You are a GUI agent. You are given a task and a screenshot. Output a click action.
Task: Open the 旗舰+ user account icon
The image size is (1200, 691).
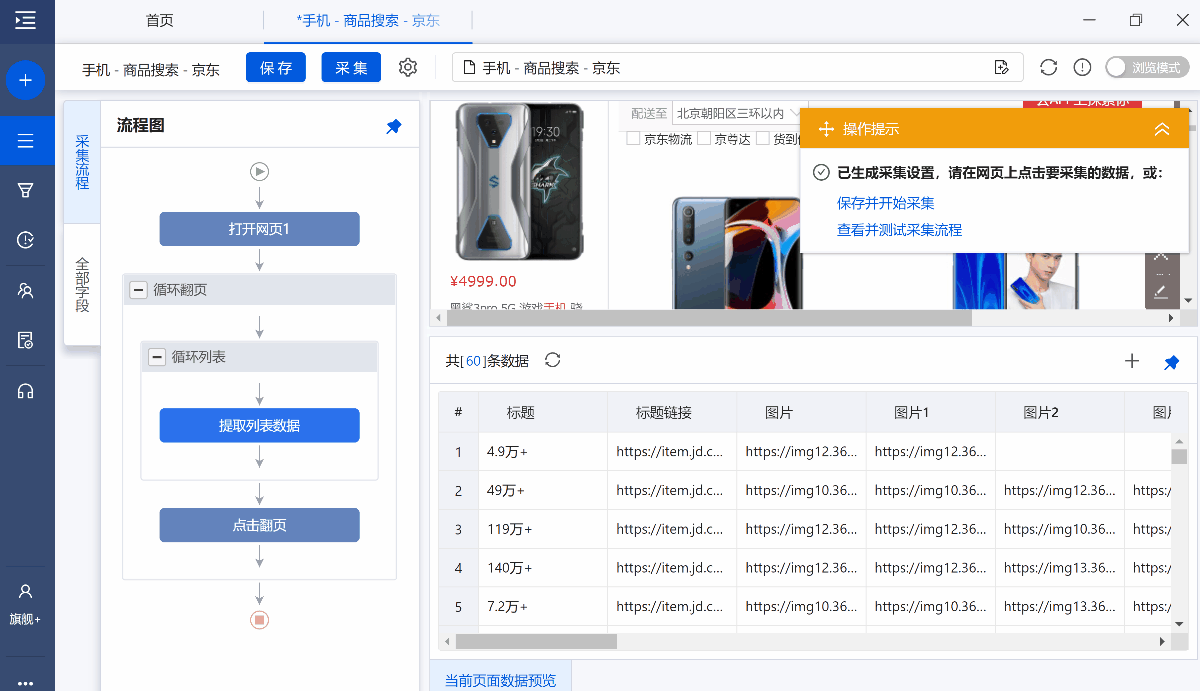26,604
